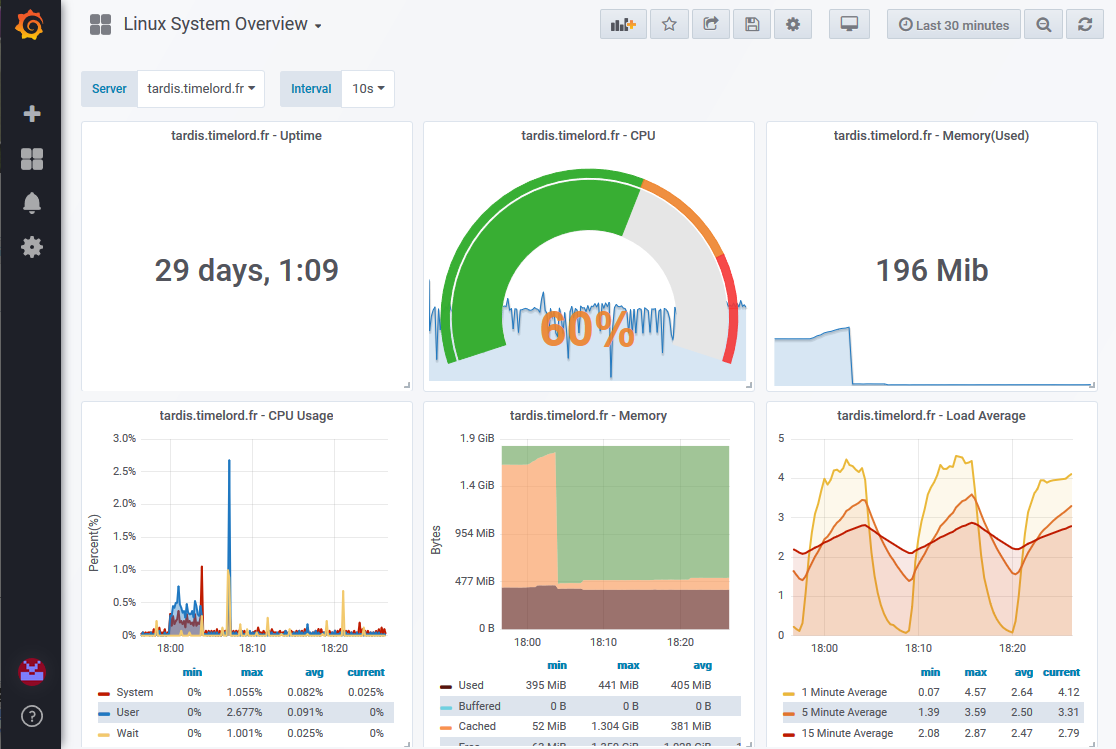Screen dimensions: 1116x749
Task: Open the Last 30 minutes time picker
Action: coord(953,25)
